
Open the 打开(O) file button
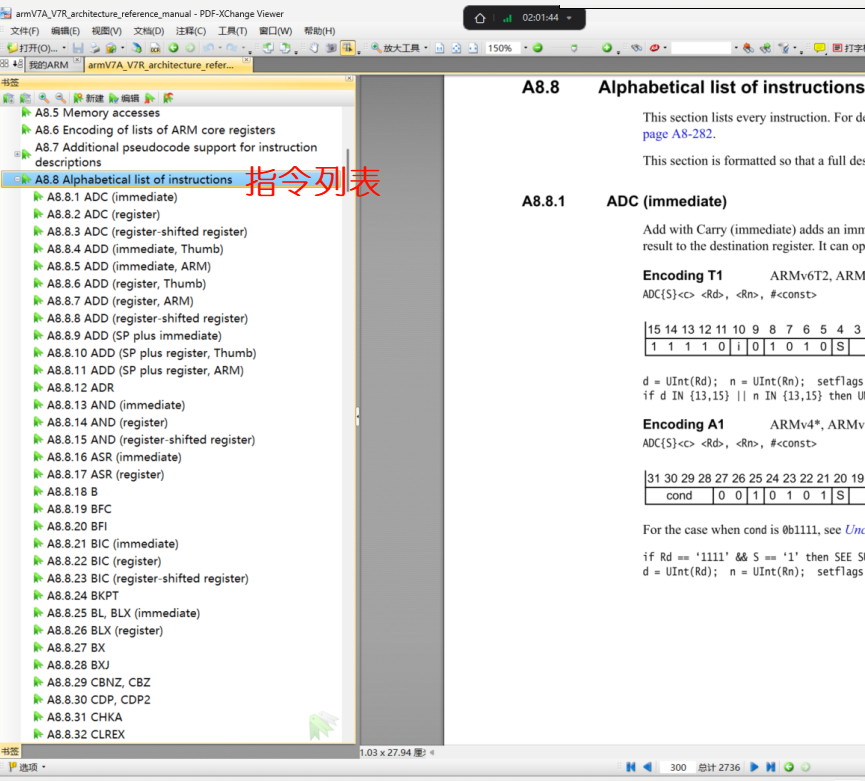click(x=33, y=48)
